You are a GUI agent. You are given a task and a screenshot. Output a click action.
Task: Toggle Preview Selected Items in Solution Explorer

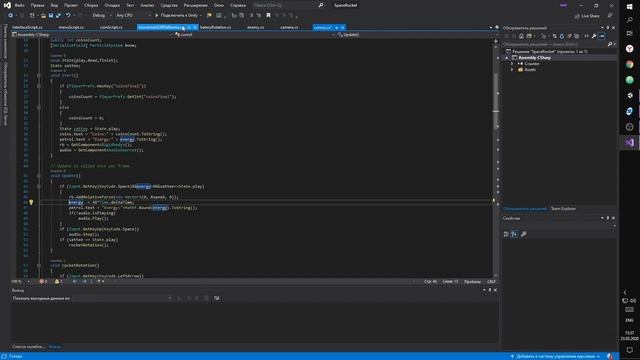coord(602,36)
